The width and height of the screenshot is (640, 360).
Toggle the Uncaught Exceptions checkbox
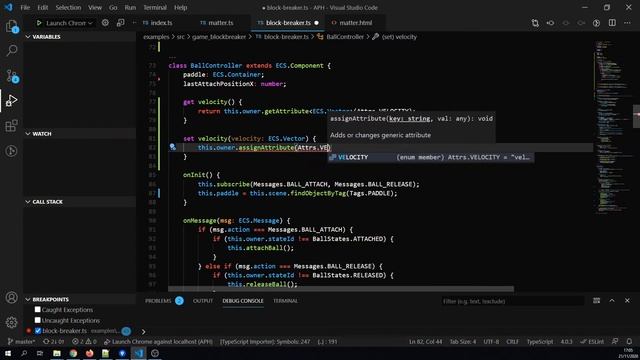38,320
